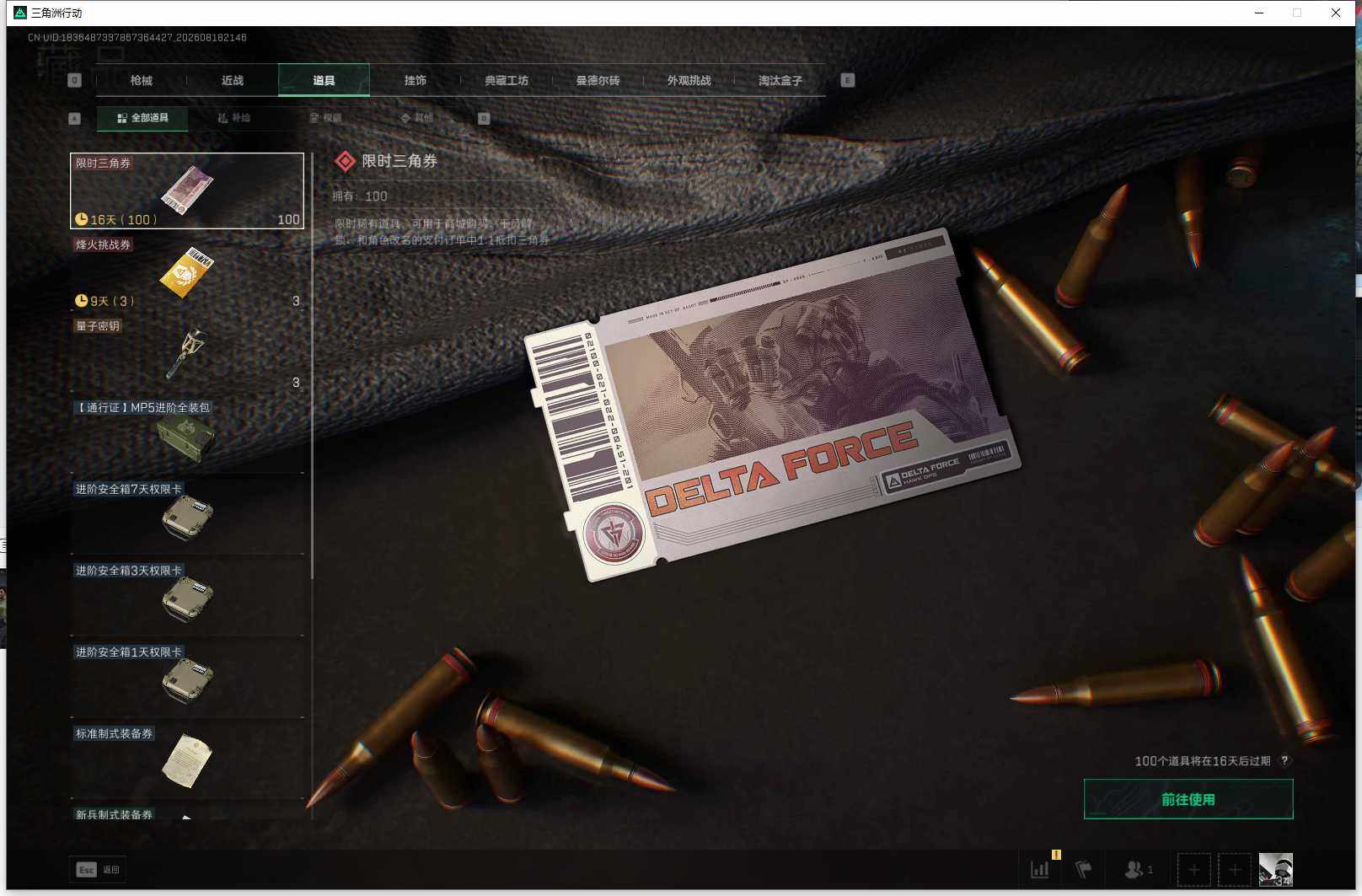Viewport: 1362px width, 896px height.
Task: Click the Q previous-tab key icon
Action: tap(74, 80)
